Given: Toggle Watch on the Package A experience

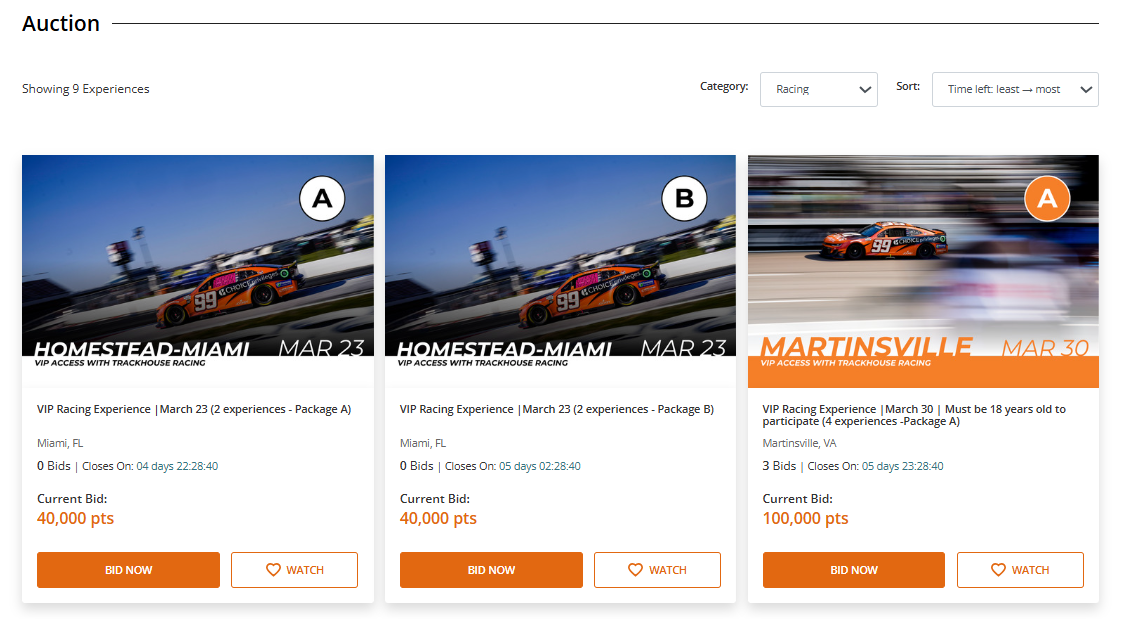Looking at the screenshot, I should pyautogui.click(x=294, y=570).
